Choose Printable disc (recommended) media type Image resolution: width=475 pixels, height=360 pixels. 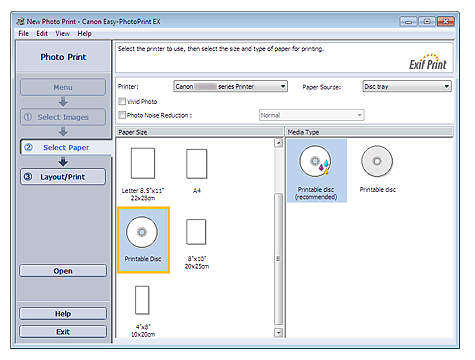[316, 171]
